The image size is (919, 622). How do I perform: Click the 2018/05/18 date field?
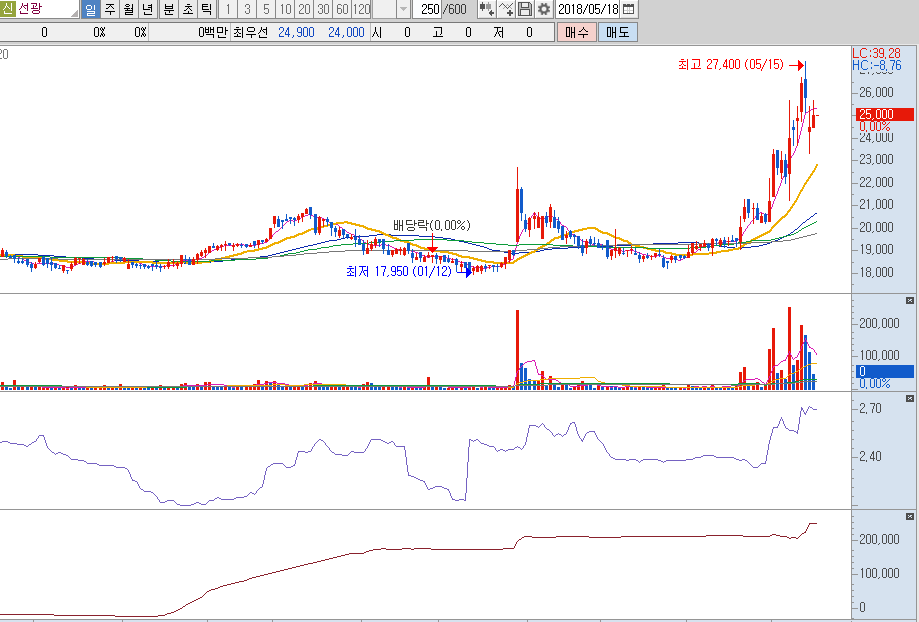point(588,9)
